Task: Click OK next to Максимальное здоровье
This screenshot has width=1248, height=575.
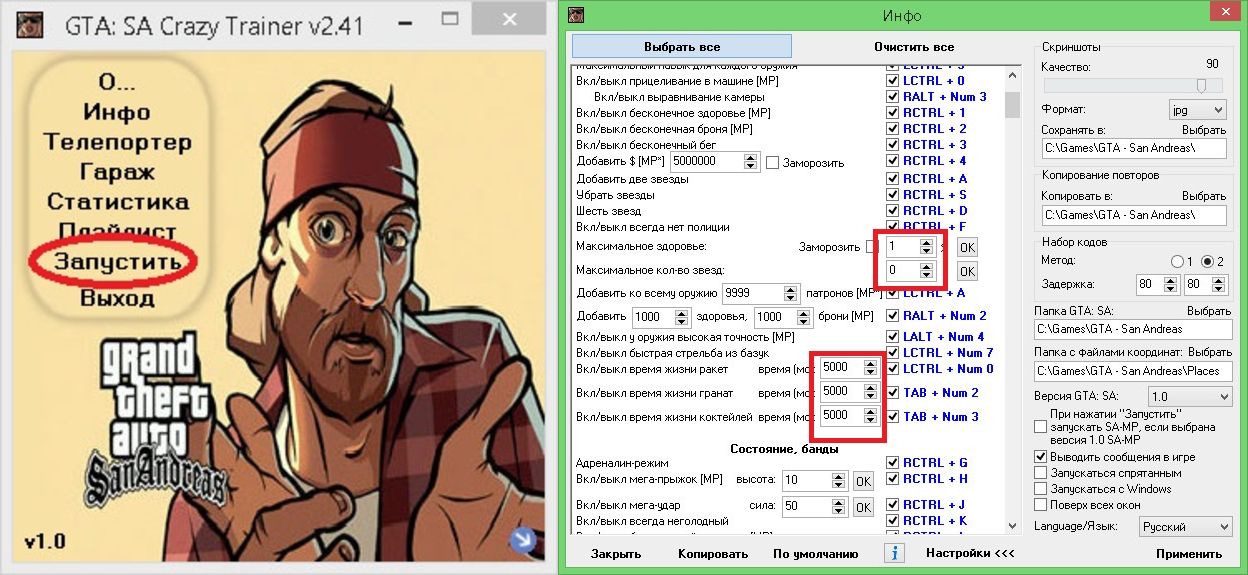Action: (967, 246)
